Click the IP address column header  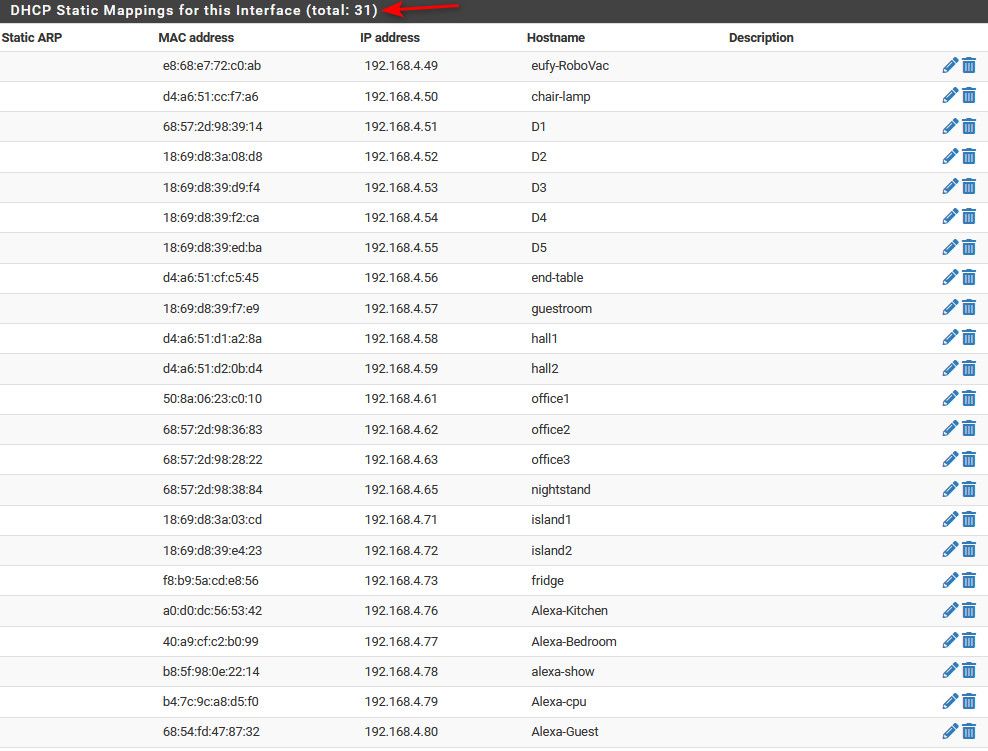(390, 38)
